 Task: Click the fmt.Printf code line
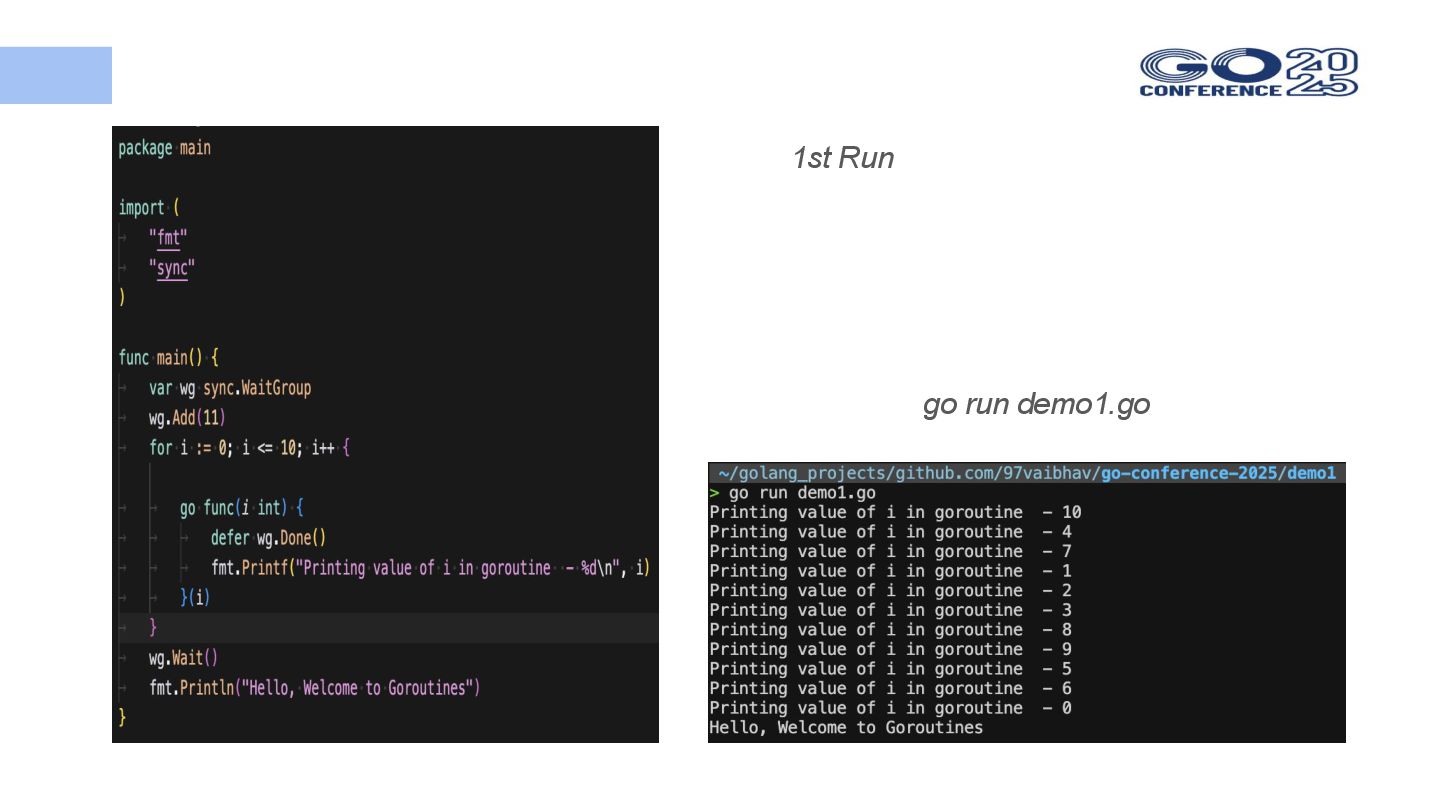tap(431, 568)
